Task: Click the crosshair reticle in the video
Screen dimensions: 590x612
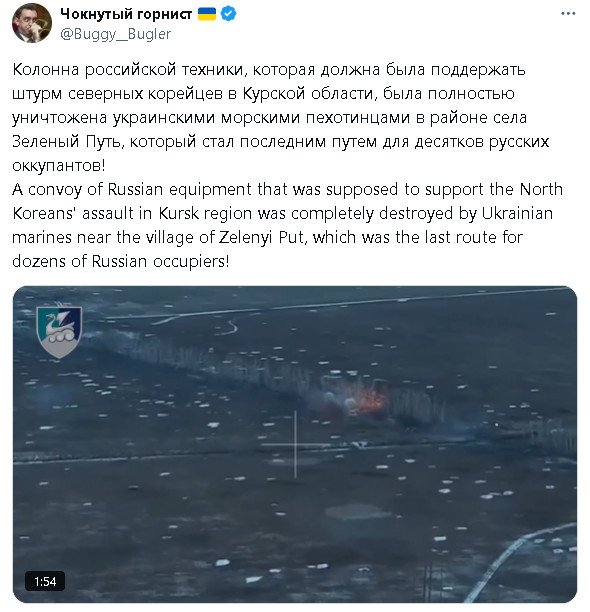Action: (x=295, y=444)
